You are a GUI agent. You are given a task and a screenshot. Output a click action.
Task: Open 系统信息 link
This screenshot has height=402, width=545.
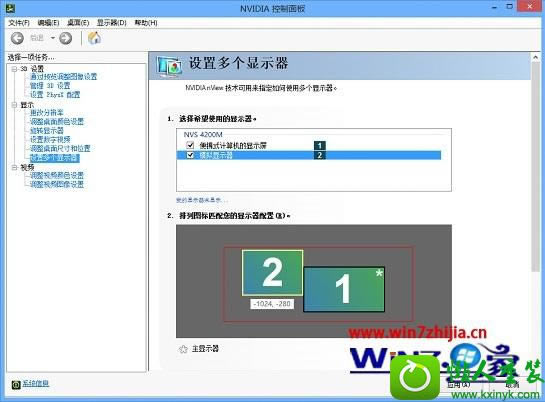(x=36, y=383)
